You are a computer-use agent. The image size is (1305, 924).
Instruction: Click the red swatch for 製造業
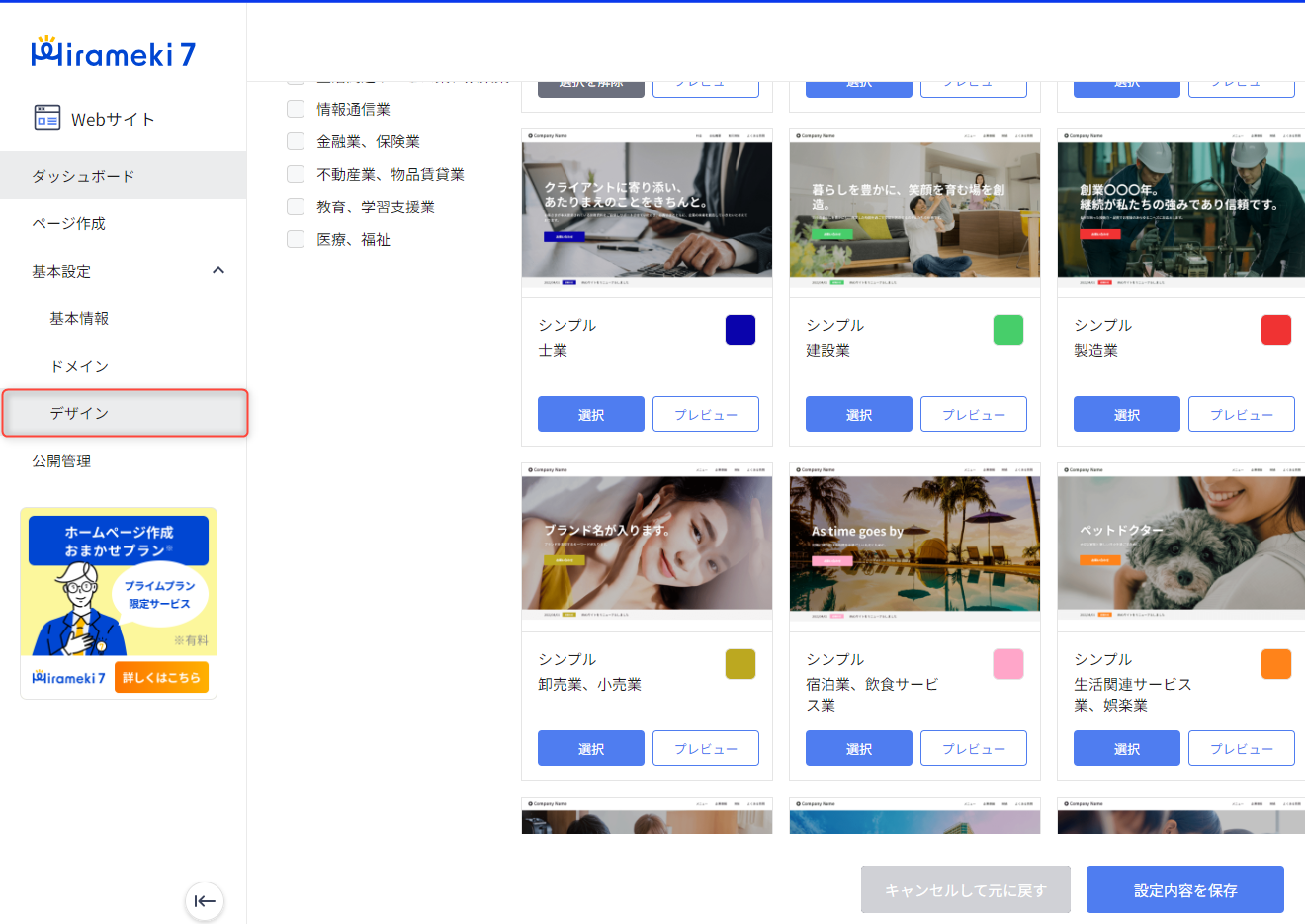tap(1276, 330)
